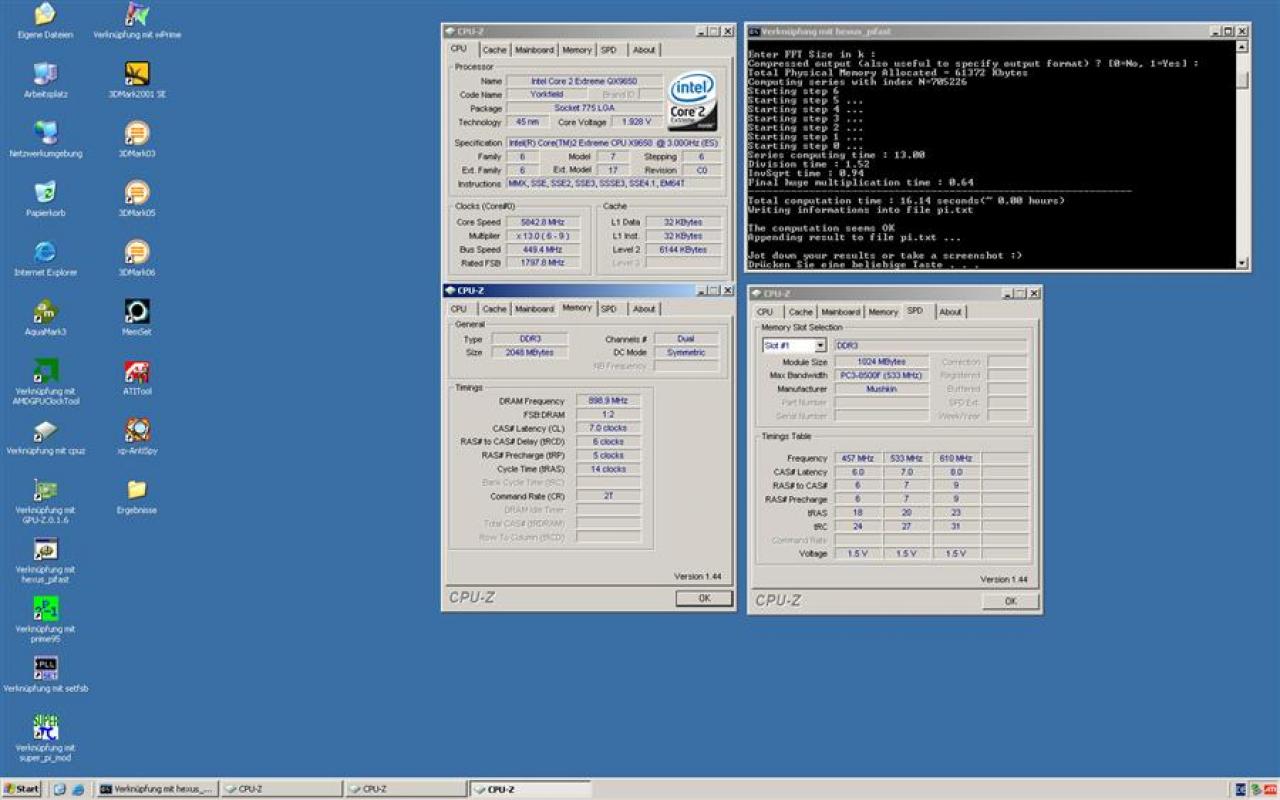Click the CAS# Latency value 7.0 clocks
Screen dimensions: 1280x800
pyautogui.click(x=607, y=428)
